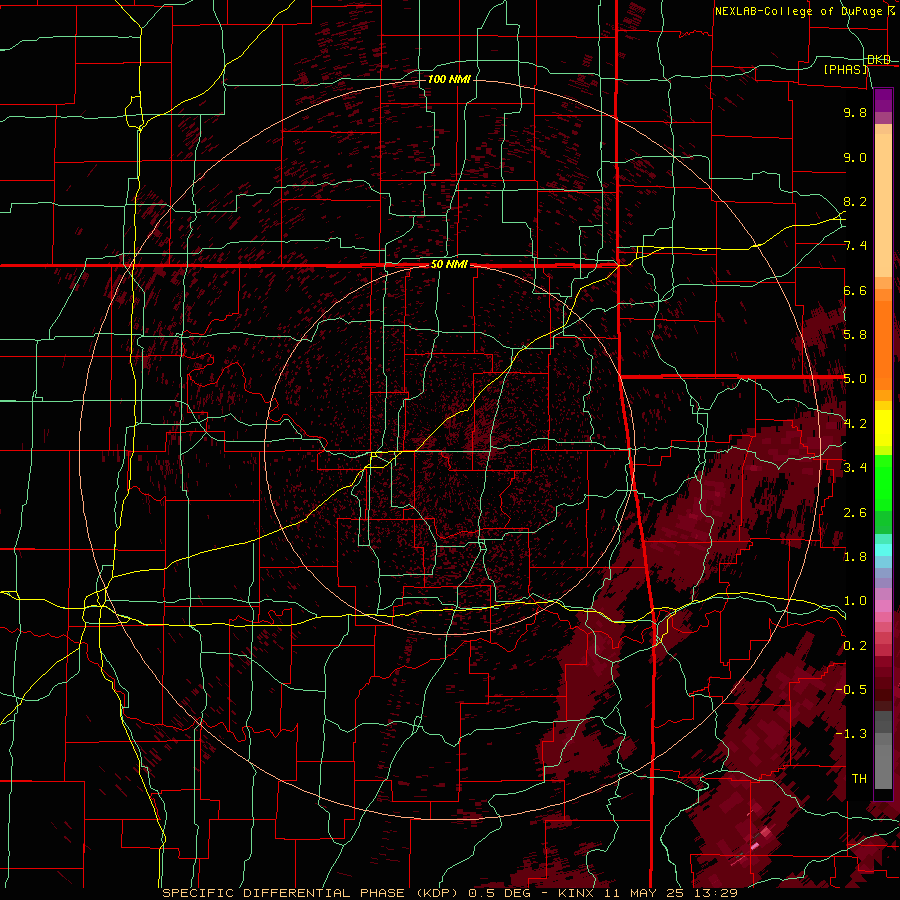Click the 2.6 value on the scale
The width and height of the screenshot is (900, 900).
855,513
